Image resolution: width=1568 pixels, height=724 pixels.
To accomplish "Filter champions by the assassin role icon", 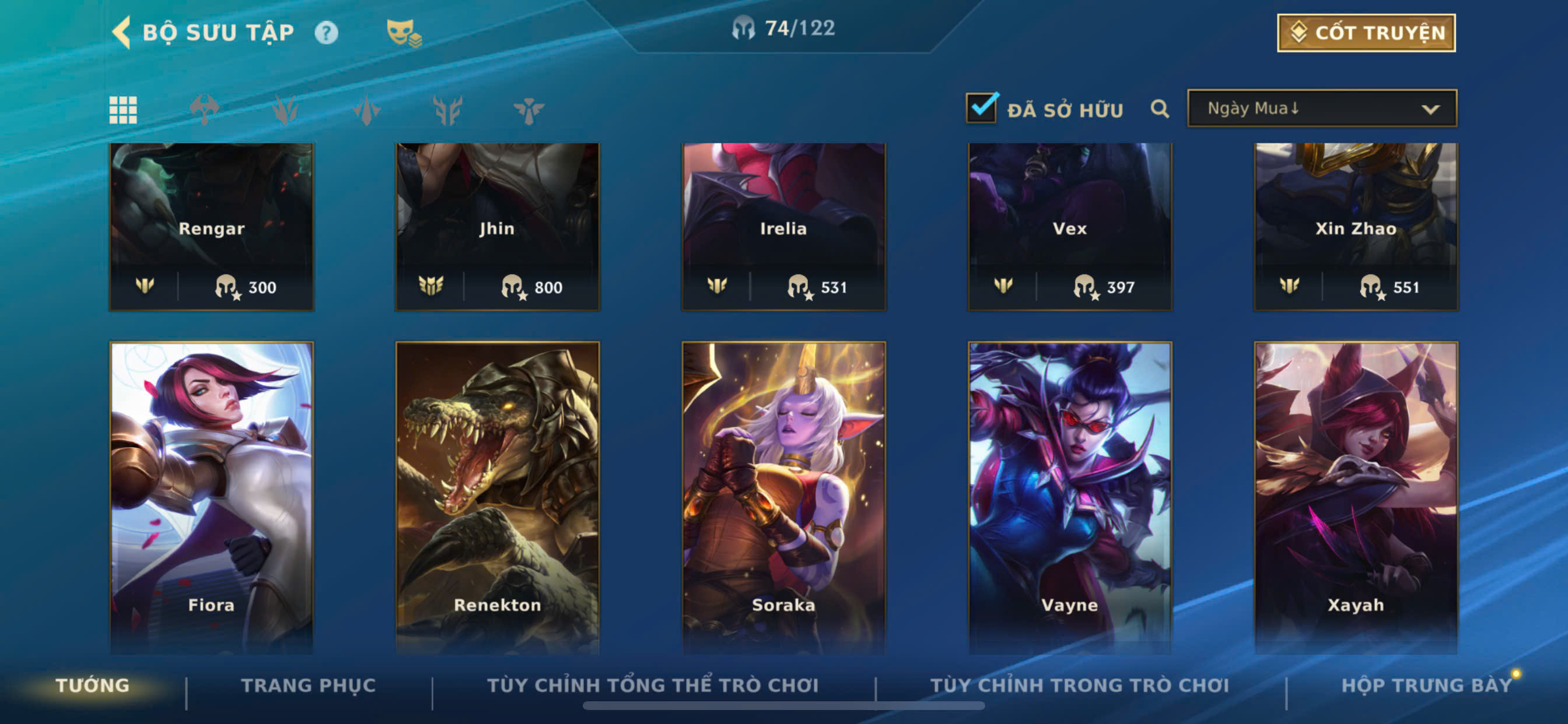I will [285, 110].
